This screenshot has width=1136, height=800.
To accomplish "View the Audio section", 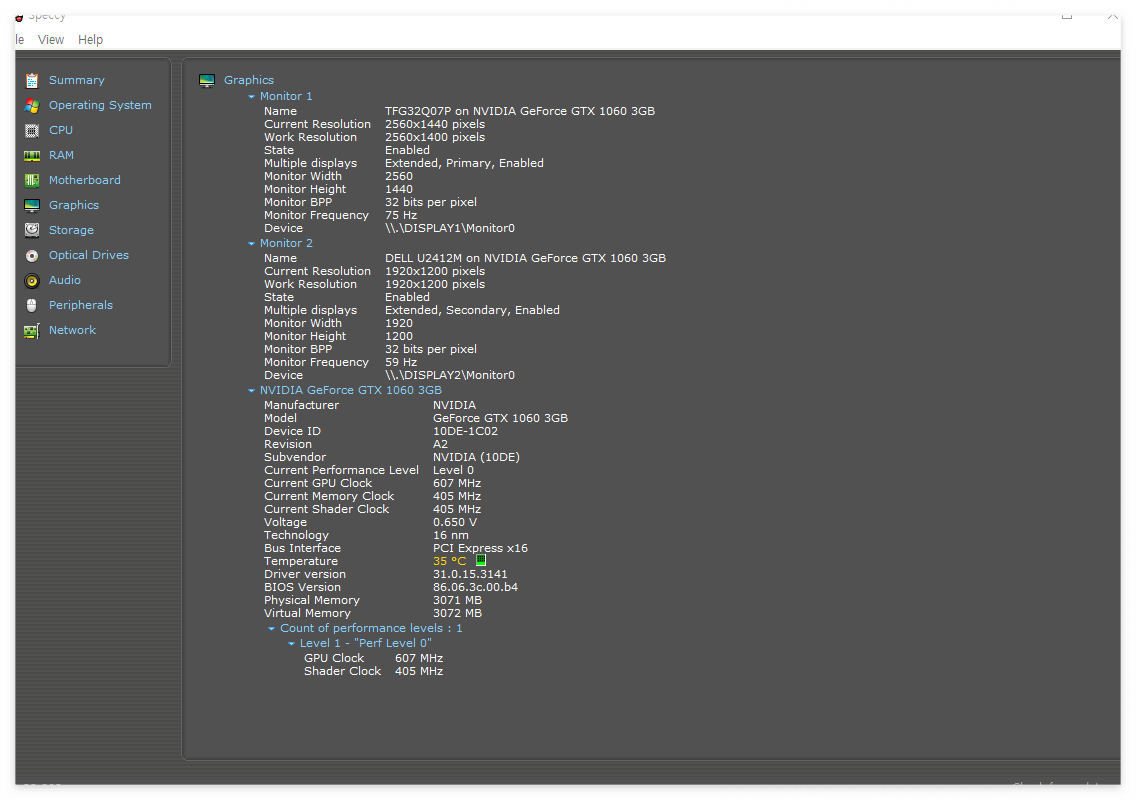I will pos(64,280).
